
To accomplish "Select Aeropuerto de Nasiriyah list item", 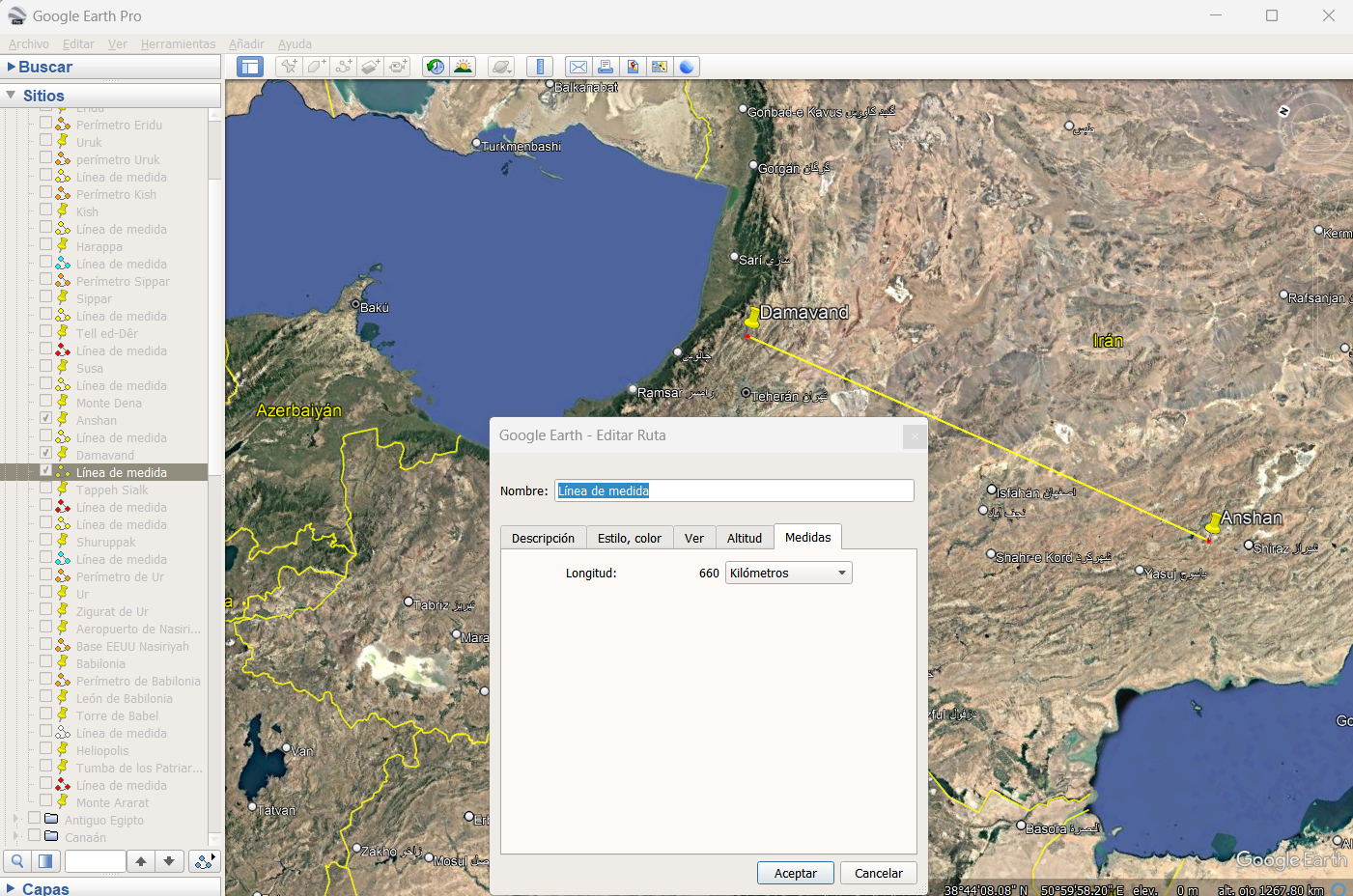I will tap(138, 629).
